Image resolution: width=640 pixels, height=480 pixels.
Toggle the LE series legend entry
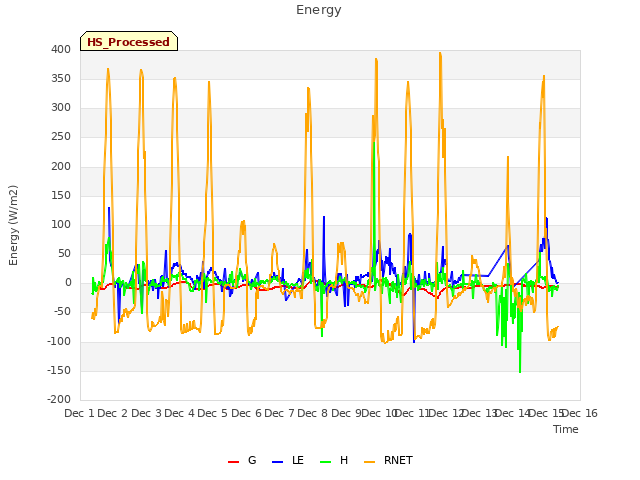[288, 460]
